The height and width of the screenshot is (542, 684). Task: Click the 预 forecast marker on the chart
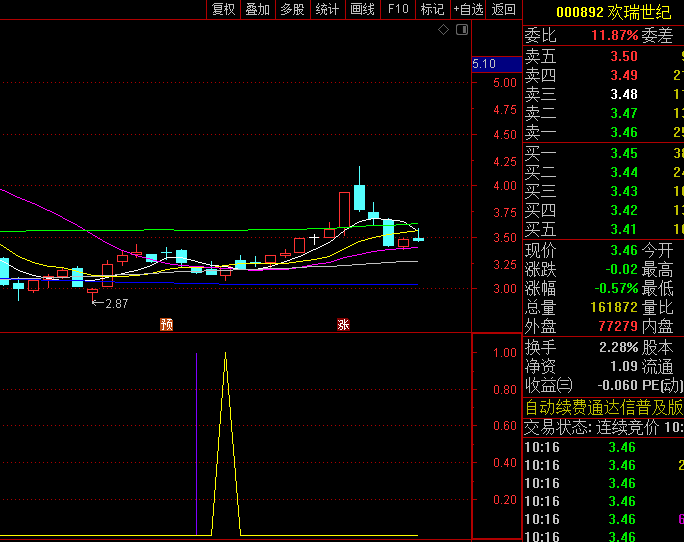(167, 324)
